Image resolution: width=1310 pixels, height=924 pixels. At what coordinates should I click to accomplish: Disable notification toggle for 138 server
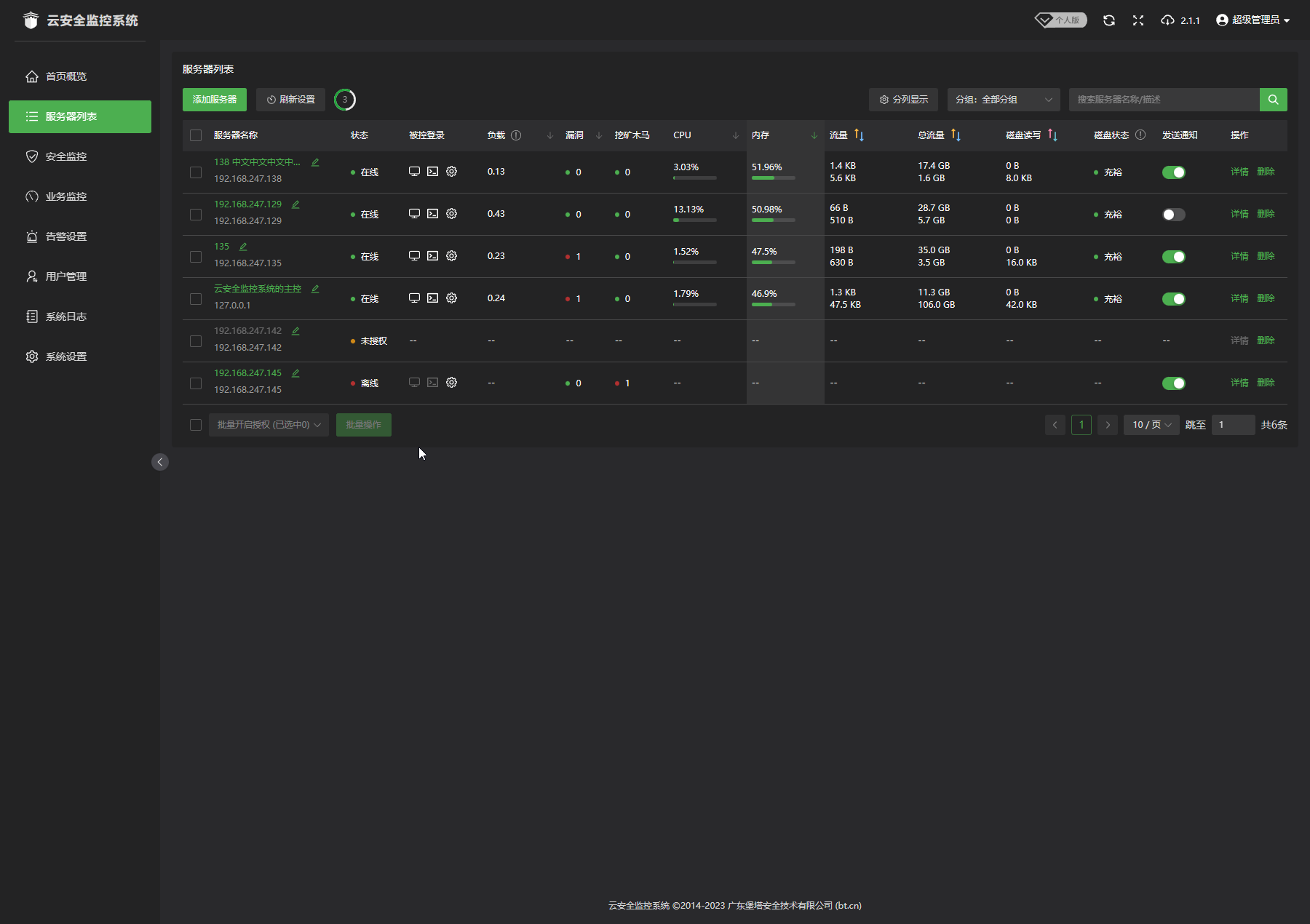point(1173,172)
